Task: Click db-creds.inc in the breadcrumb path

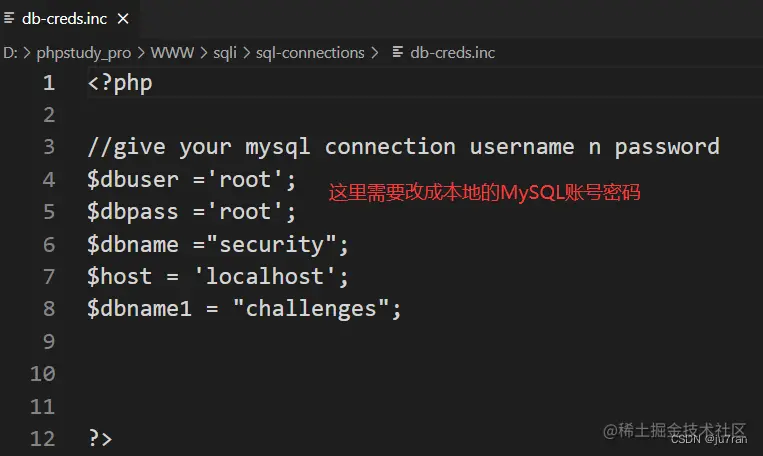Action: (453, 53)
